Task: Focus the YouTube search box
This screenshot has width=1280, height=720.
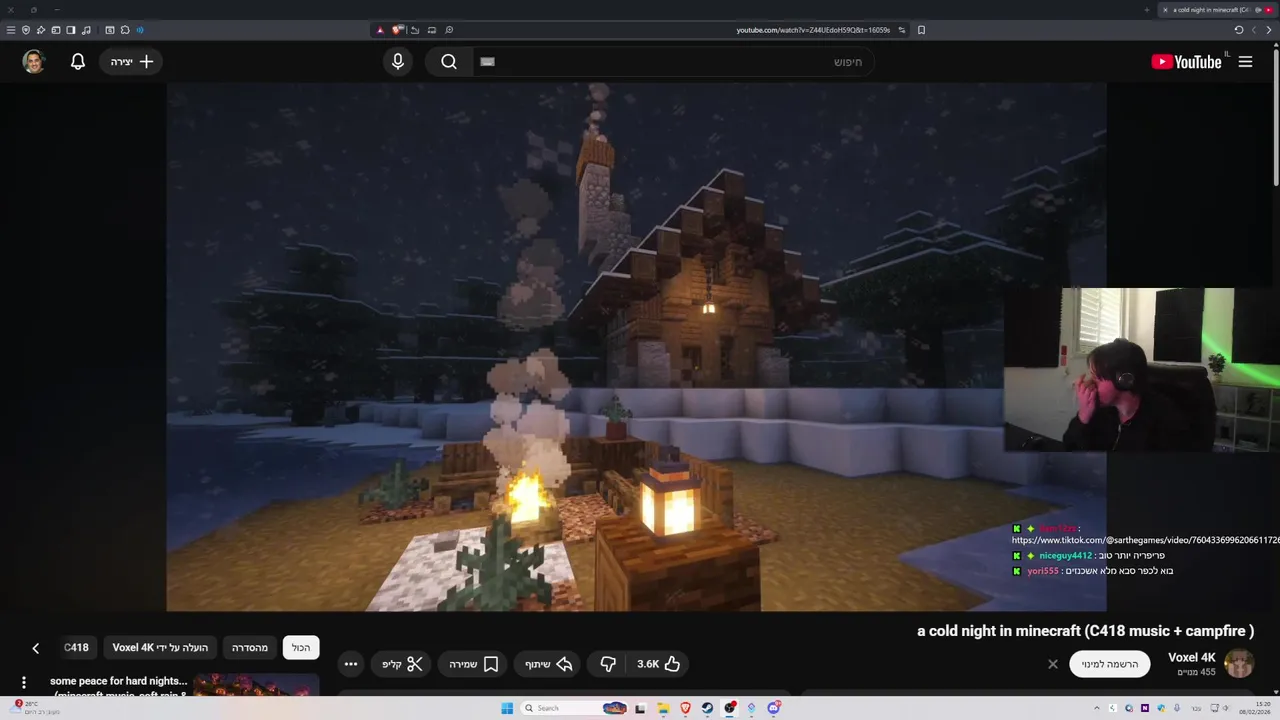Action: click(672, 62)
